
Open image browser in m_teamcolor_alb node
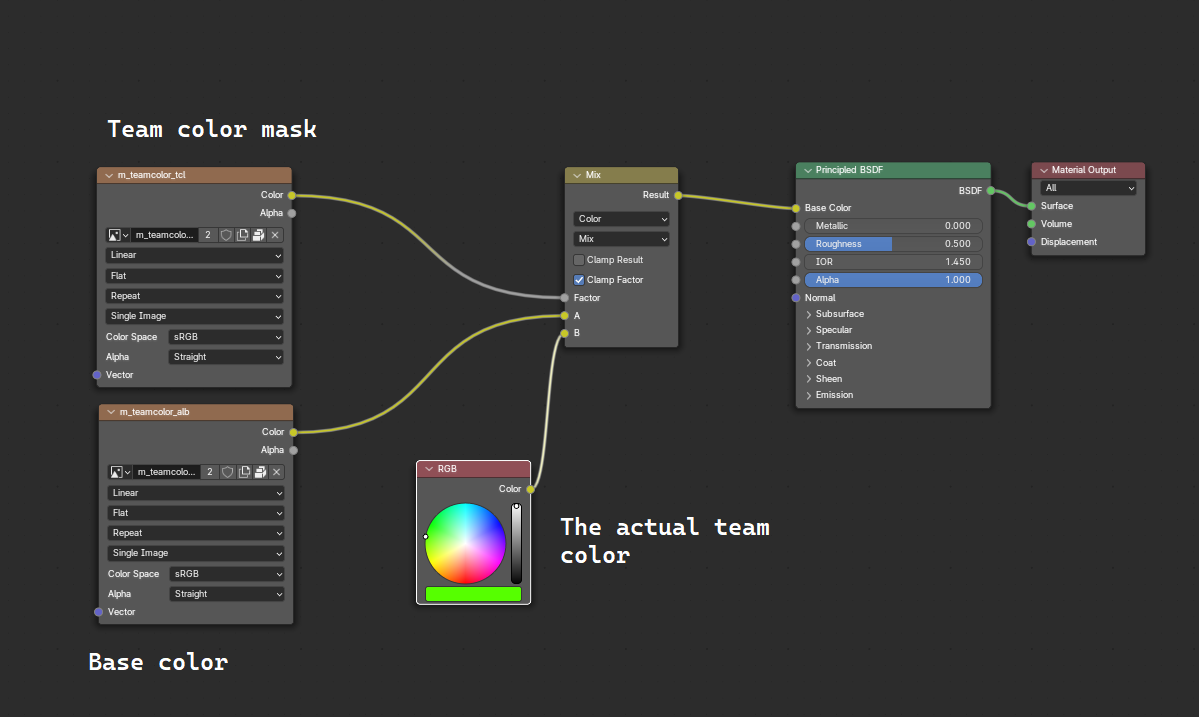pos(119,472)
